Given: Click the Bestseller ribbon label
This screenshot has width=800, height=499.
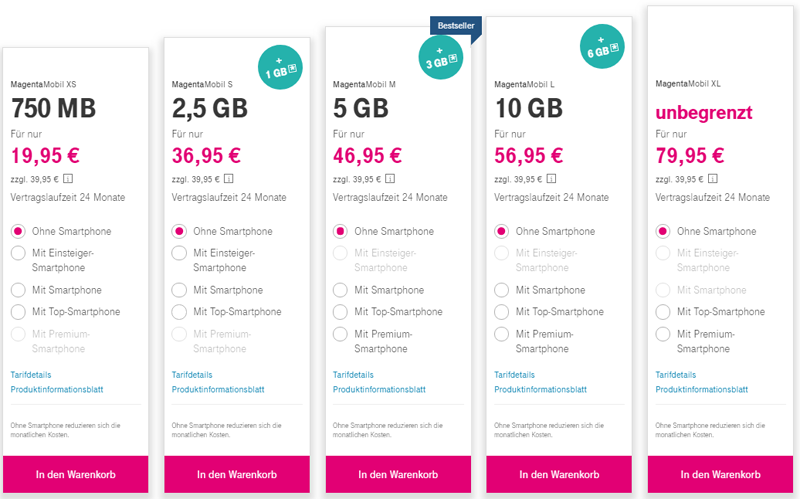Looking at the screenshot, I should [456, 26].
